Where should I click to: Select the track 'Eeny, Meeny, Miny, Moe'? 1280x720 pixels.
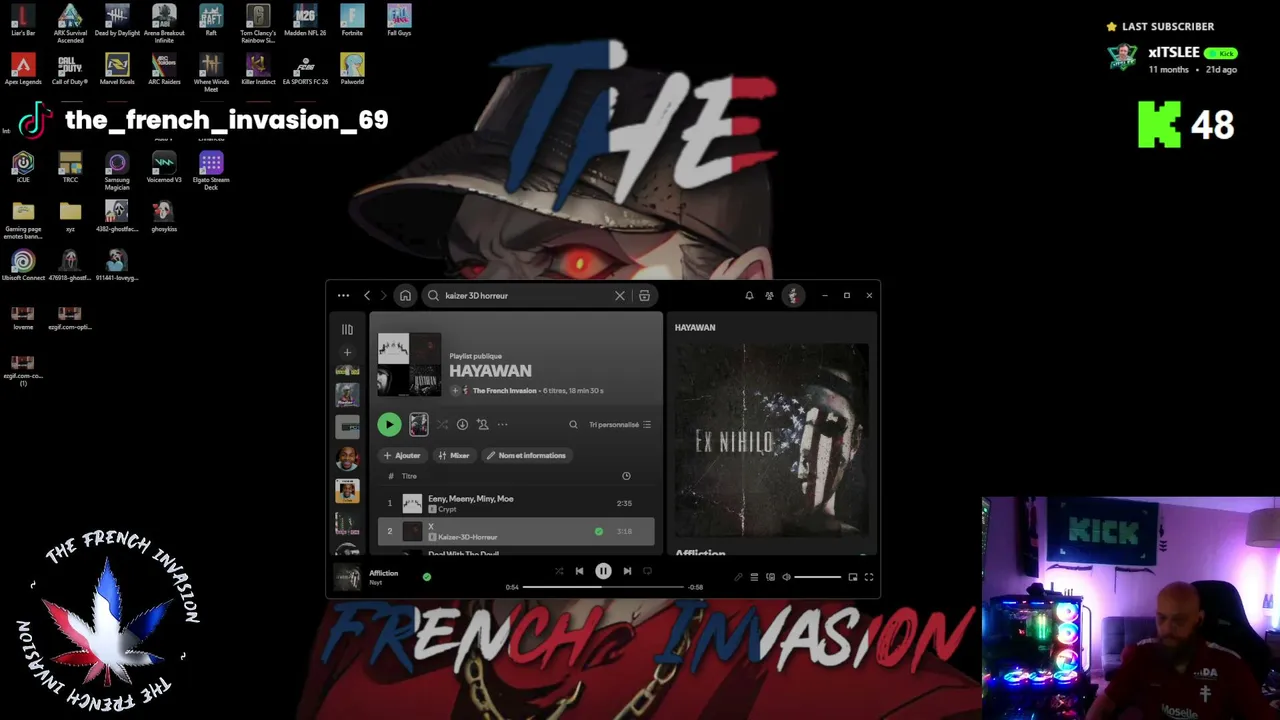click(471, 499)
